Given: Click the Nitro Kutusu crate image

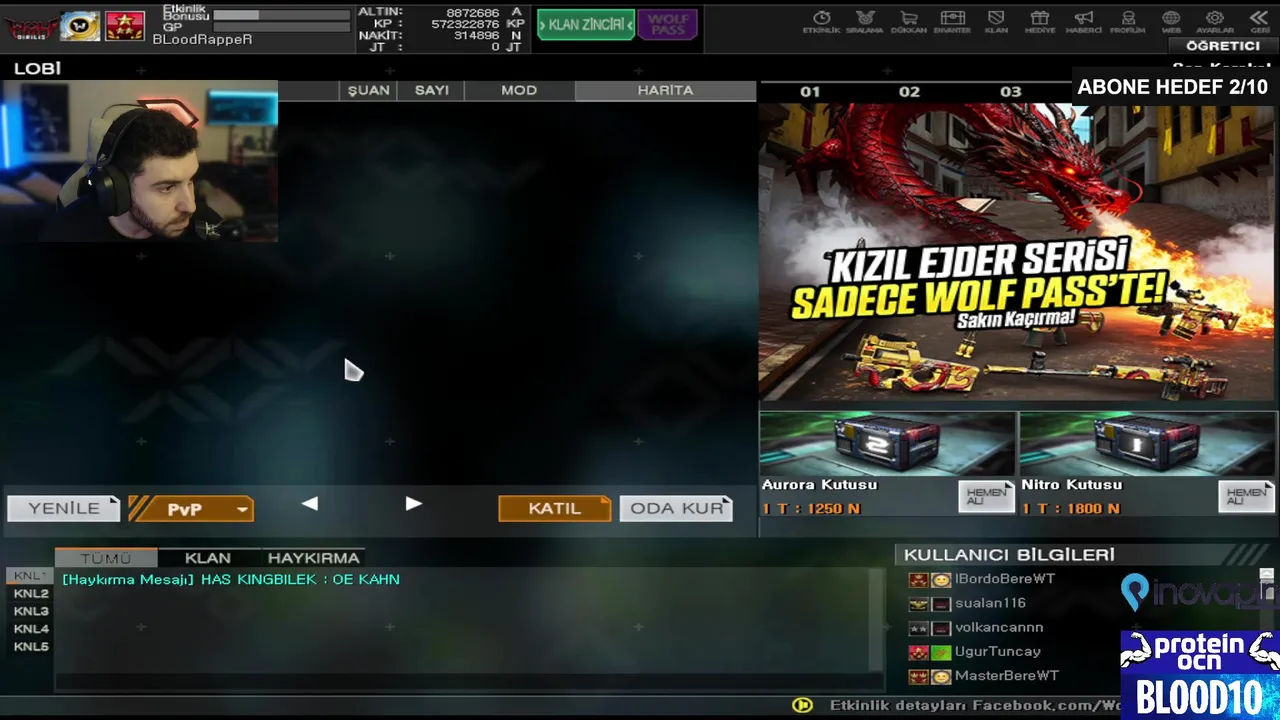Looking at the screenshot, I should pos(1147,443).
